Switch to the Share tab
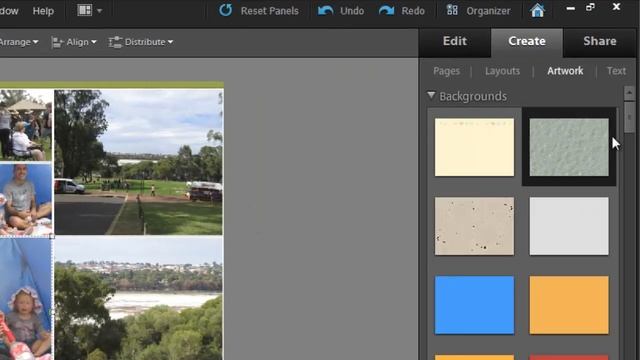Viewport: 640px width, 360px height. click(x=600, y=41)
